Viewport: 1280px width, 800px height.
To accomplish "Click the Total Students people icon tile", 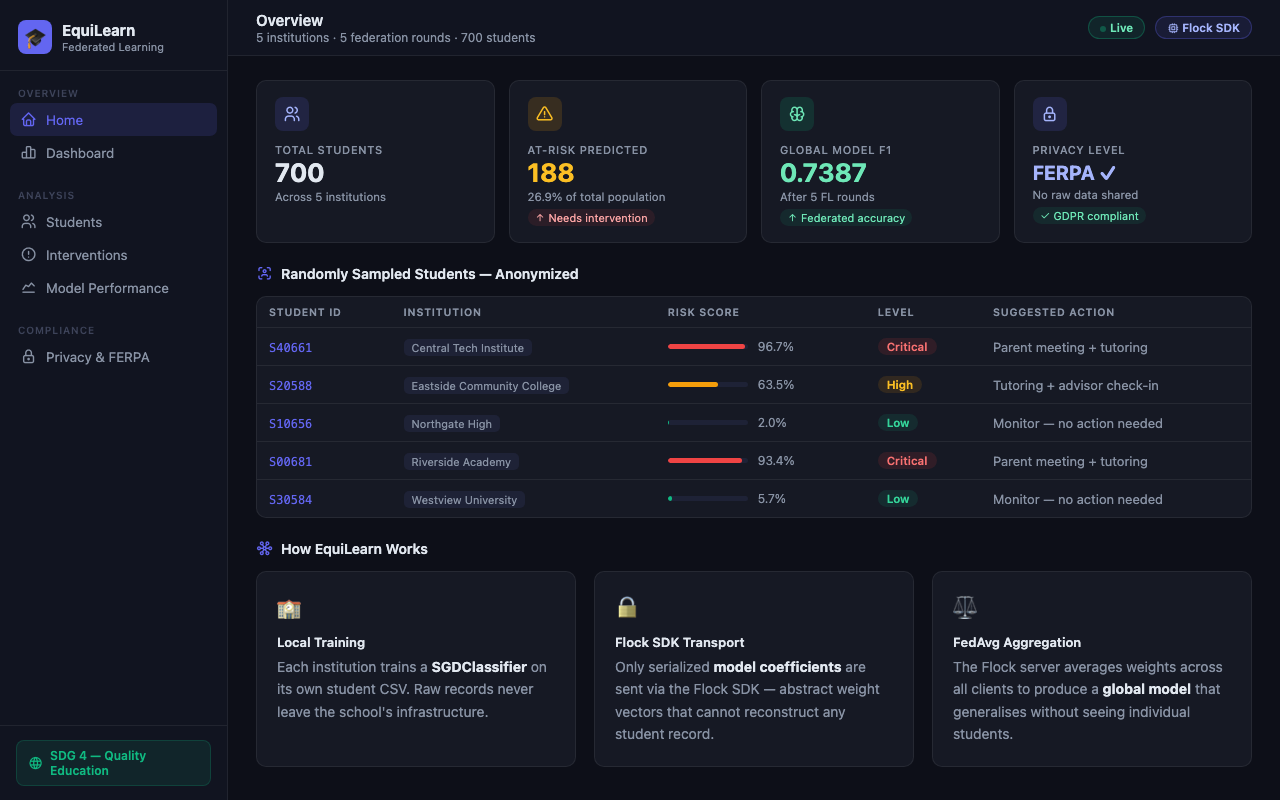I will (292, 114).
